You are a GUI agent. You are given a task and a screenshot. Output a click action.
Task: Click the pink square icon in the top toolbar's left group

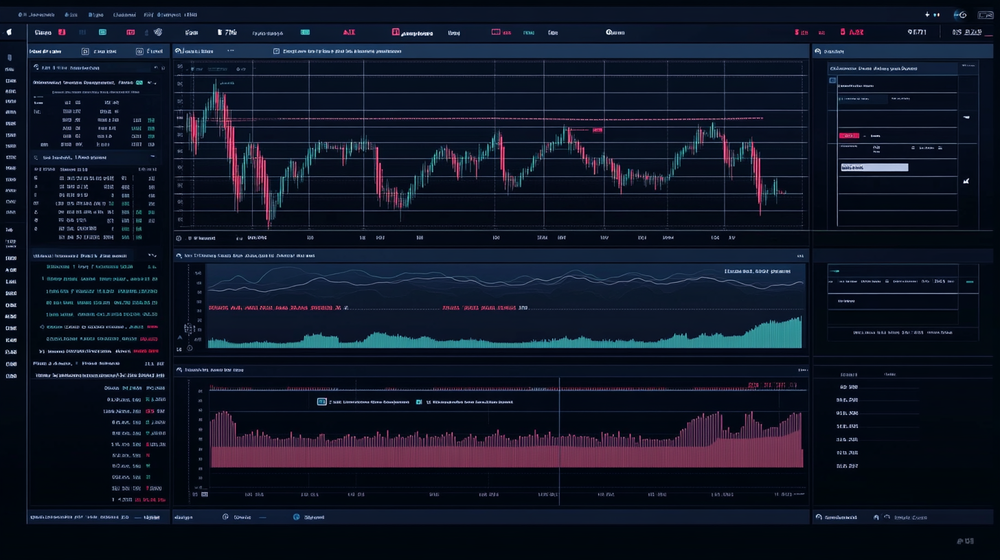tap(62, 33)
